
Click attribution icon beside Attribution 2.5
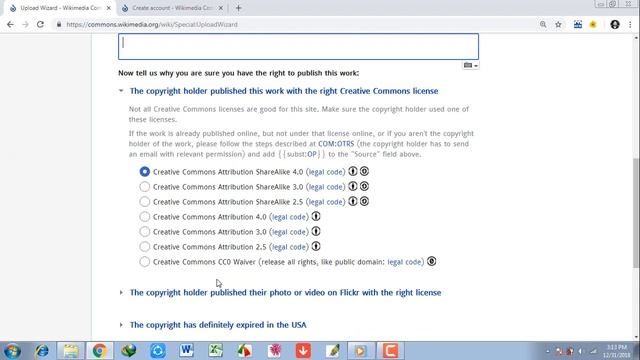point(316,246)
